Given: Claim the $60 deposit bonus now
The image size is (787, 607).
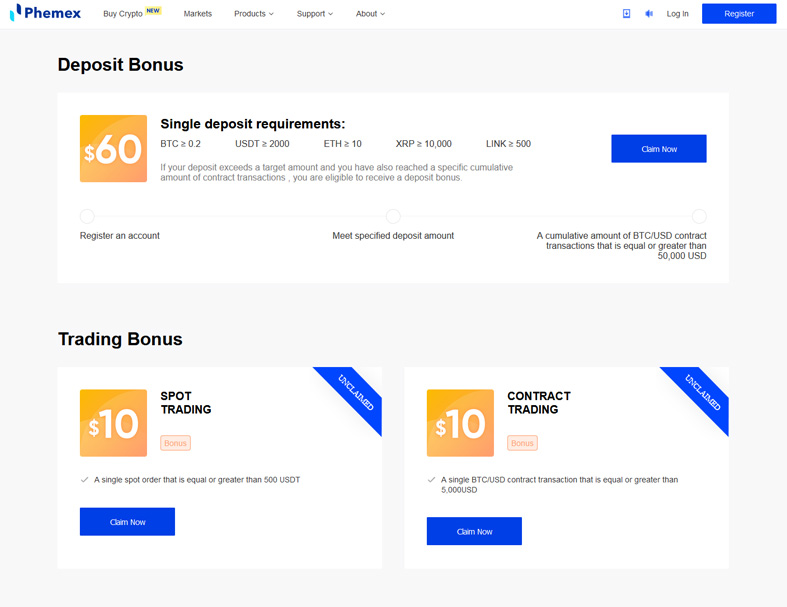Looking at the screenshot, I should 659,149.
